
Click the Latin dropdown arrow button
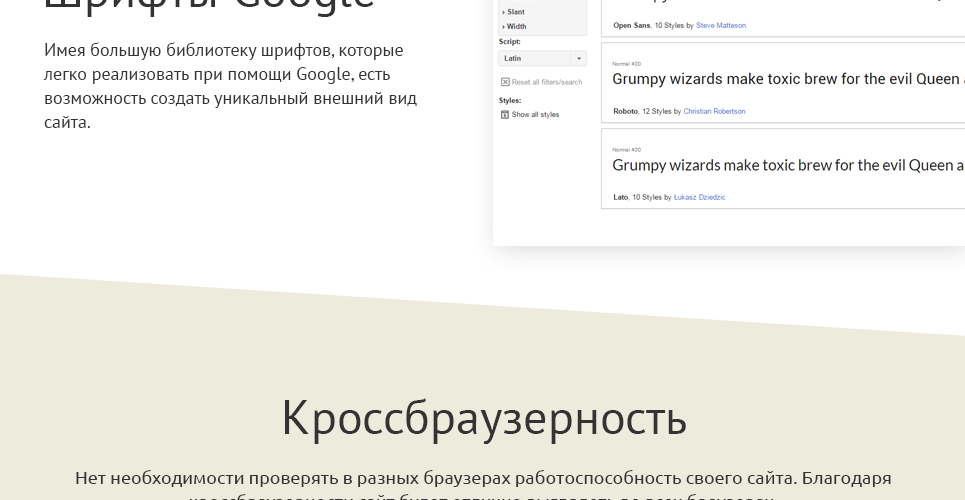click(x=579, y=58)
